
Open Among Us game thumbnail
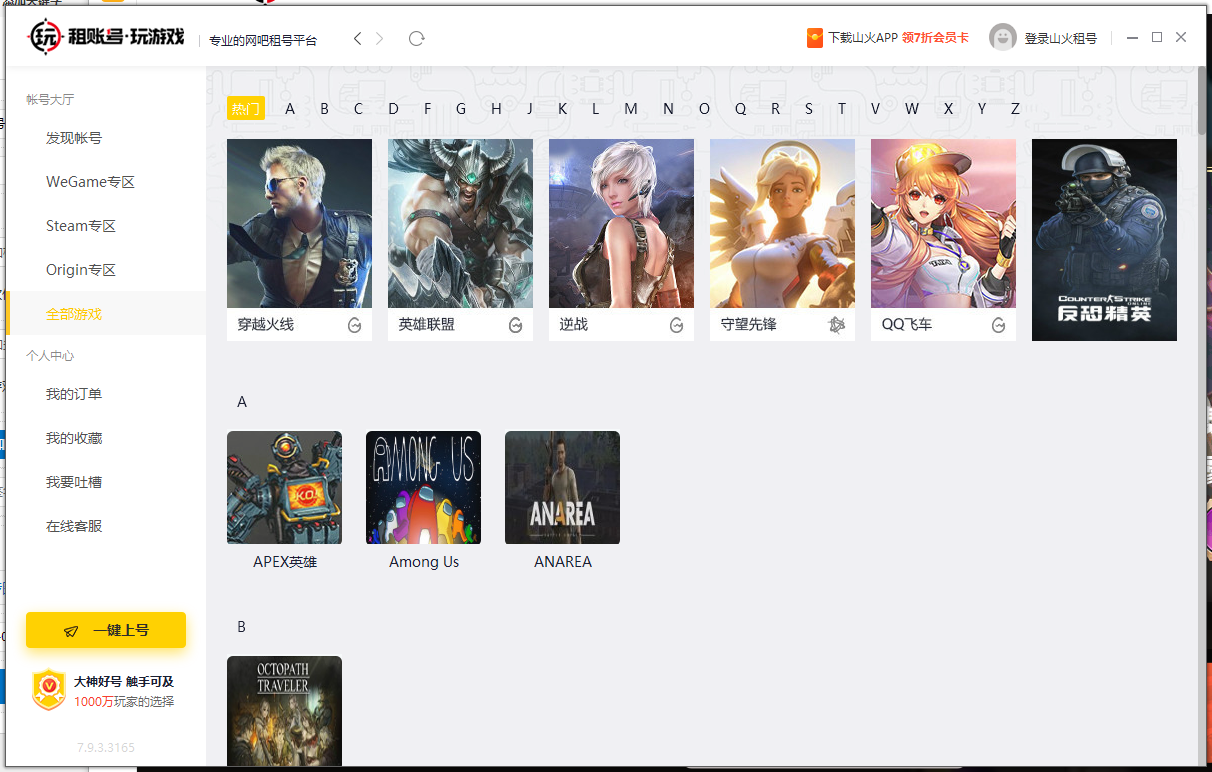coord(423,488)
